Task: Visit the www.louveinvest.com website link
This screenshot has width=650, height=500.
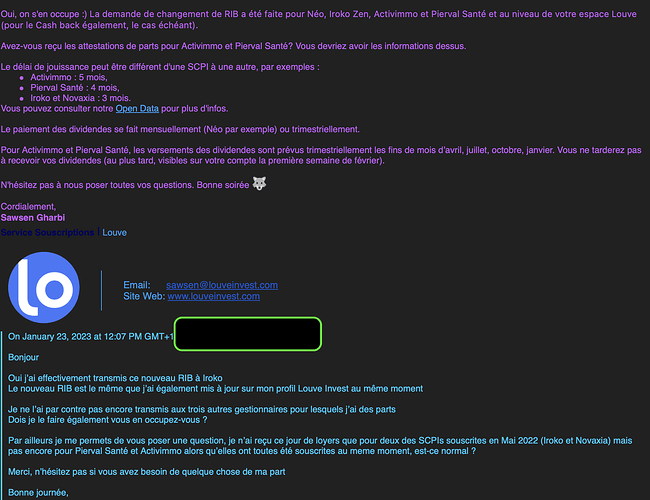Action: tap(213, 296)
